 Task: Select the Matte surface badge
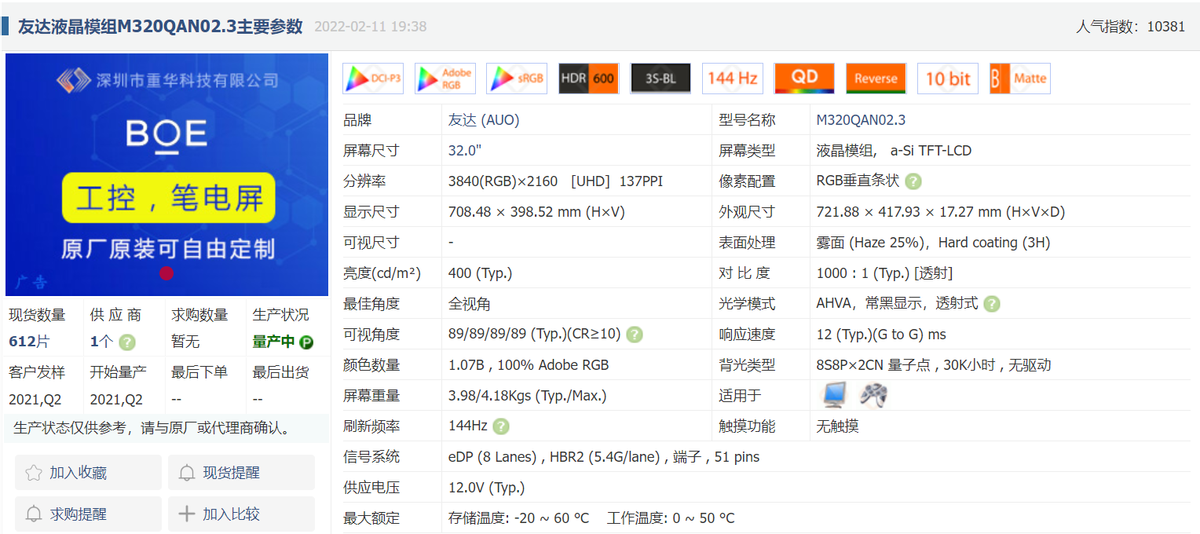(1020, 79)
